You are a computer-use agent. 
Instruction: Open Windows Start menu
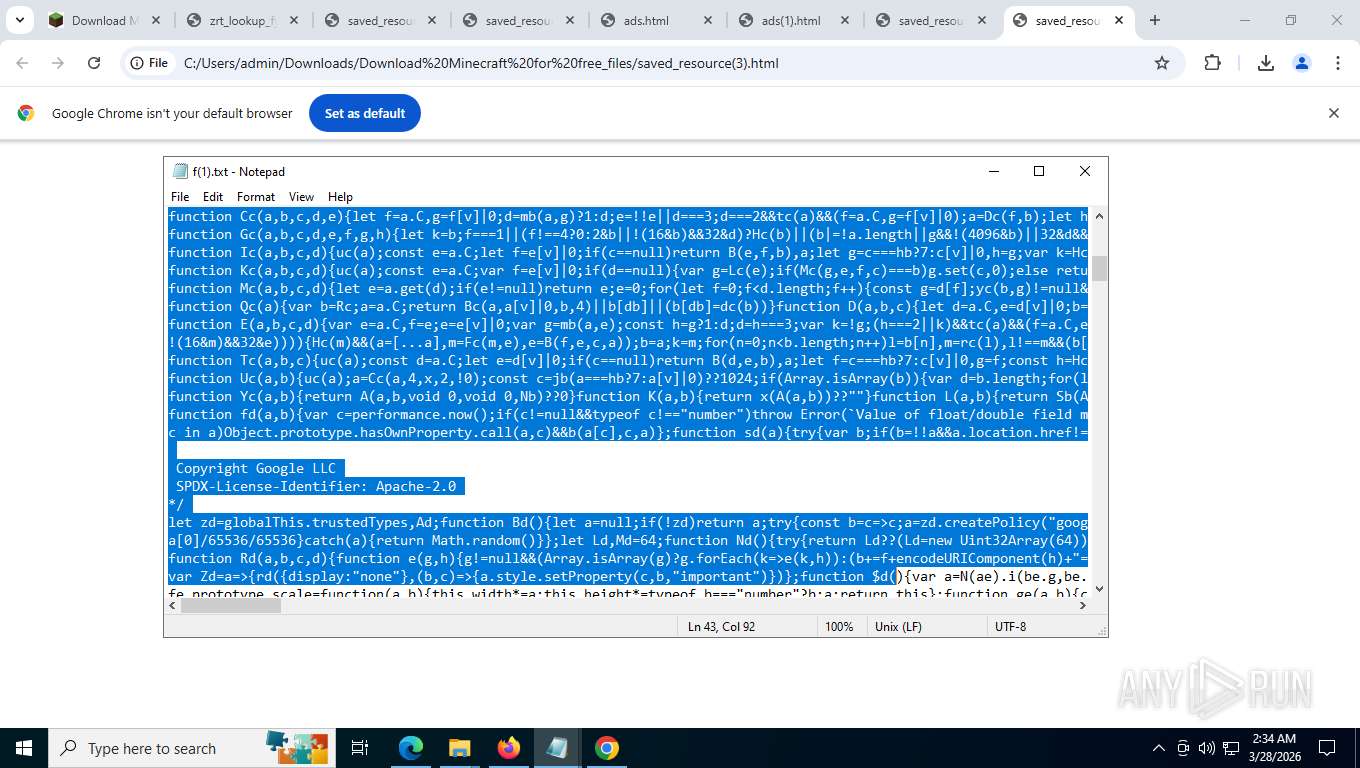pos(24,748)
